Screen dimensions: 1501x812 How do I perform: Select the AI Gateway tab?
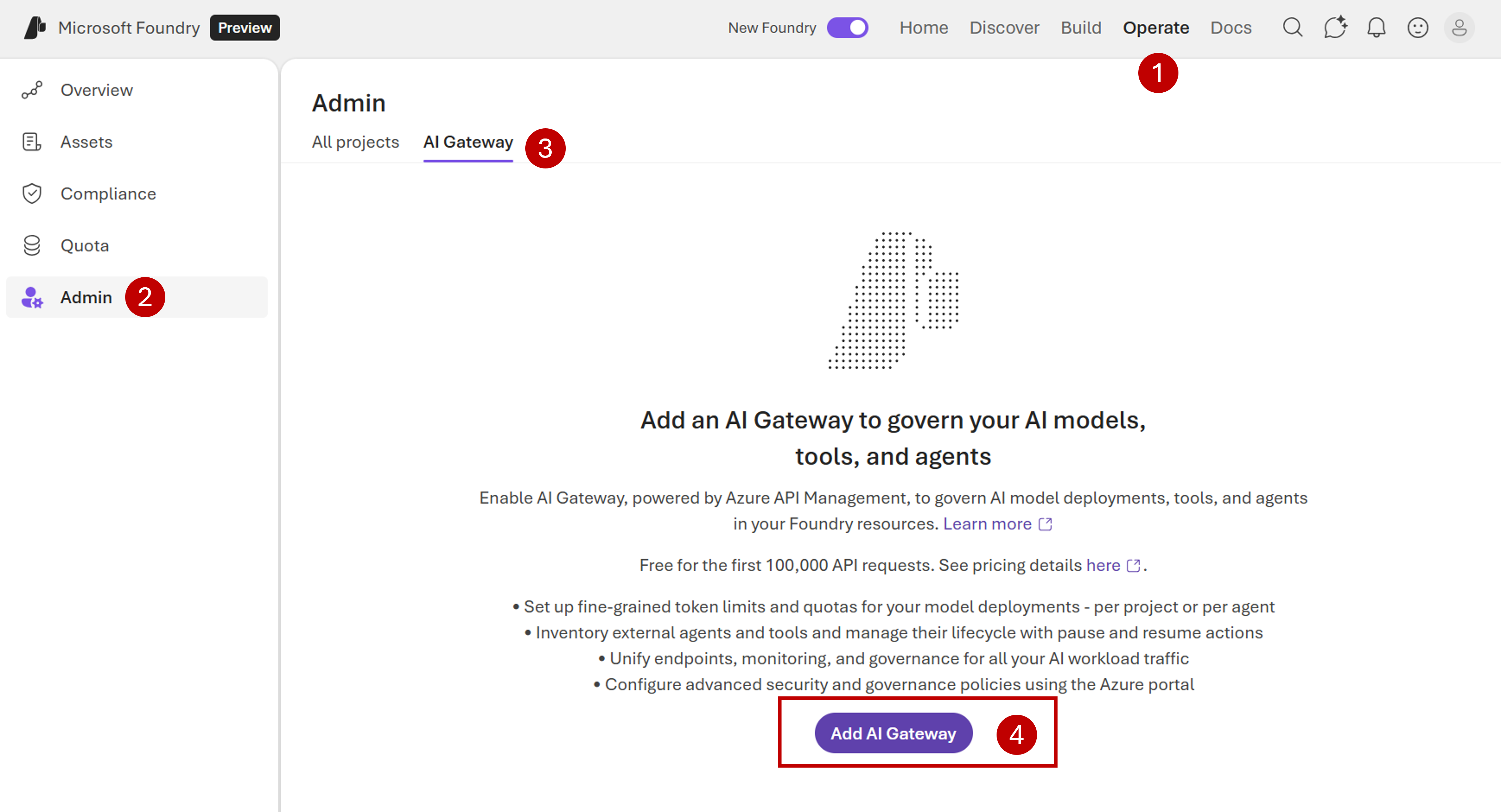click(x=467, y=142)
